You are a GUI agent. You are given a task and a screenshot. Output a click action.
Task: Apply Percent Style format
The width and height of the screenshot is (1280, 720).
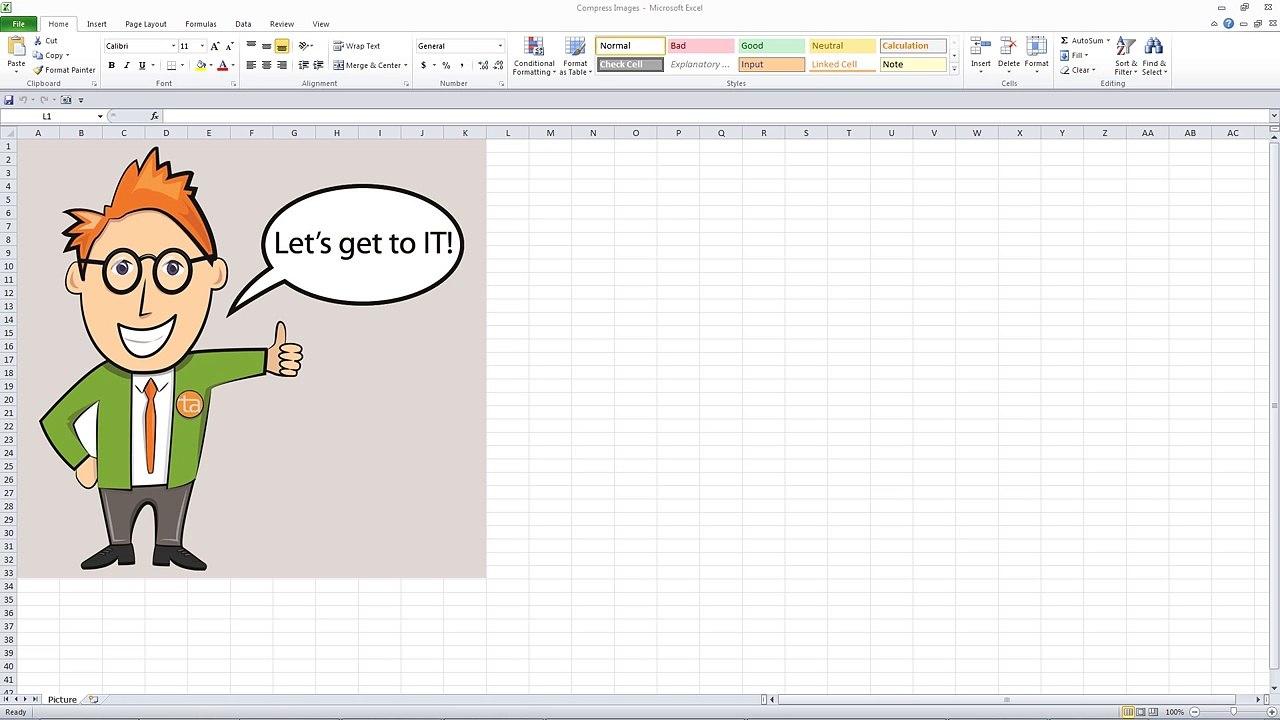[x=446, y=65]
